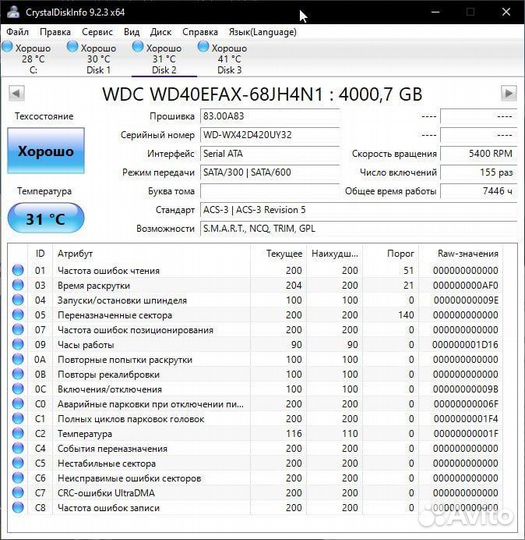Click status icon of attribute 01 row

pos(18,270)
